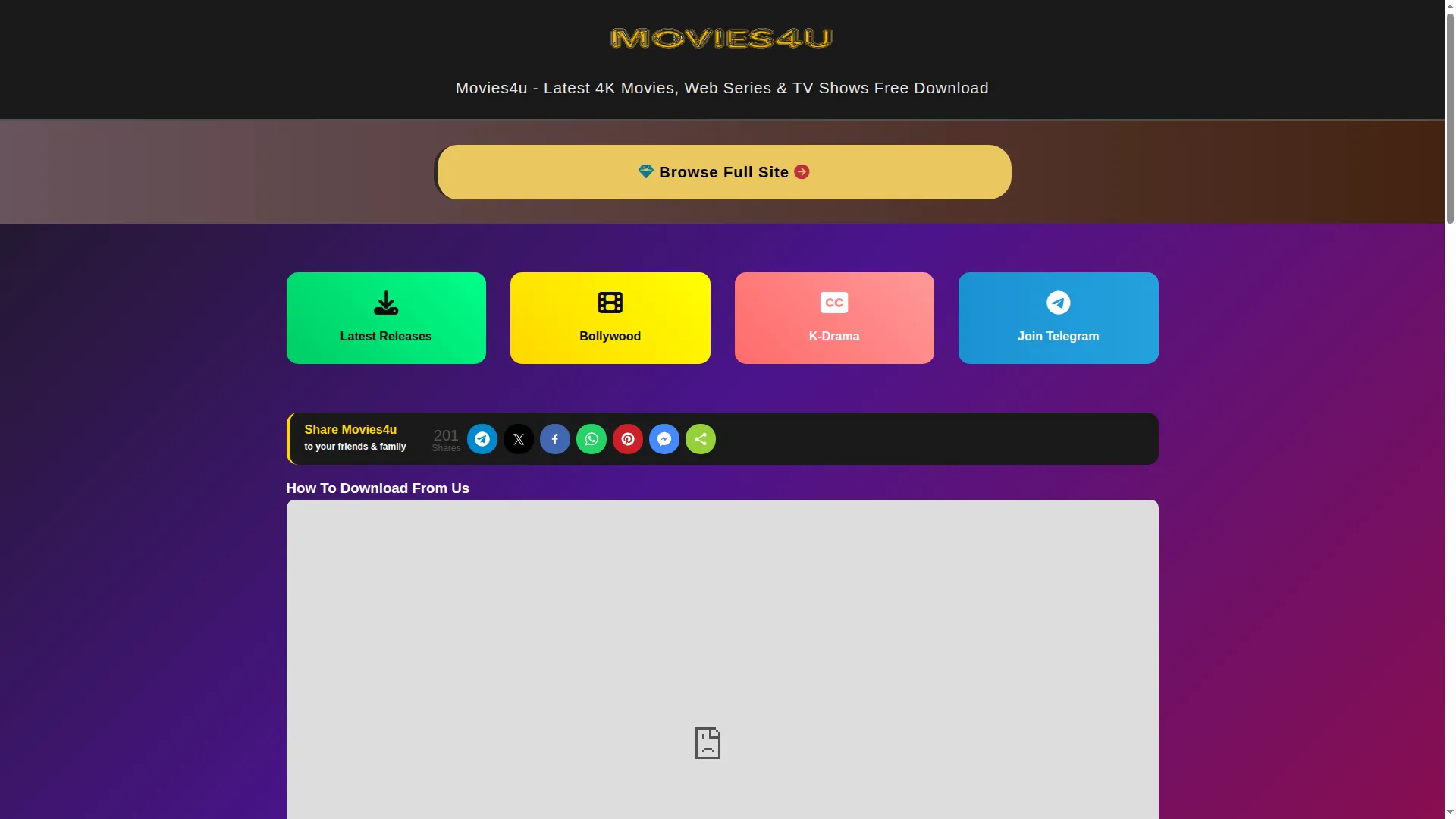Click the 201 Shares counter
Image resolution: width=1456 pixels, height=819 pixels.
446,440
